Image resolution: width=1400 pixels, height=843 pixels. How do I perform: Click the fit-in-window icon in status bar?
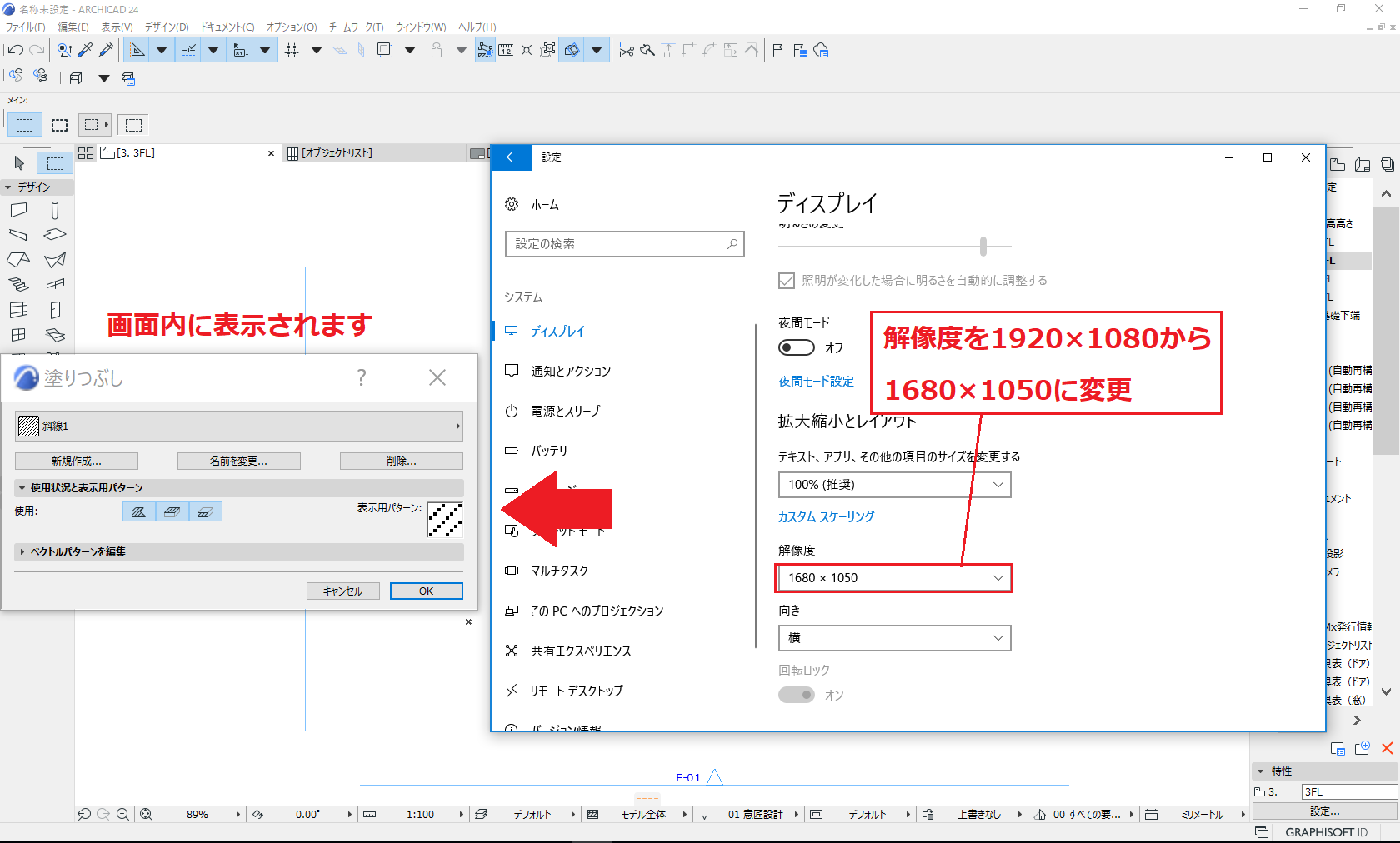tap(146, 815)
